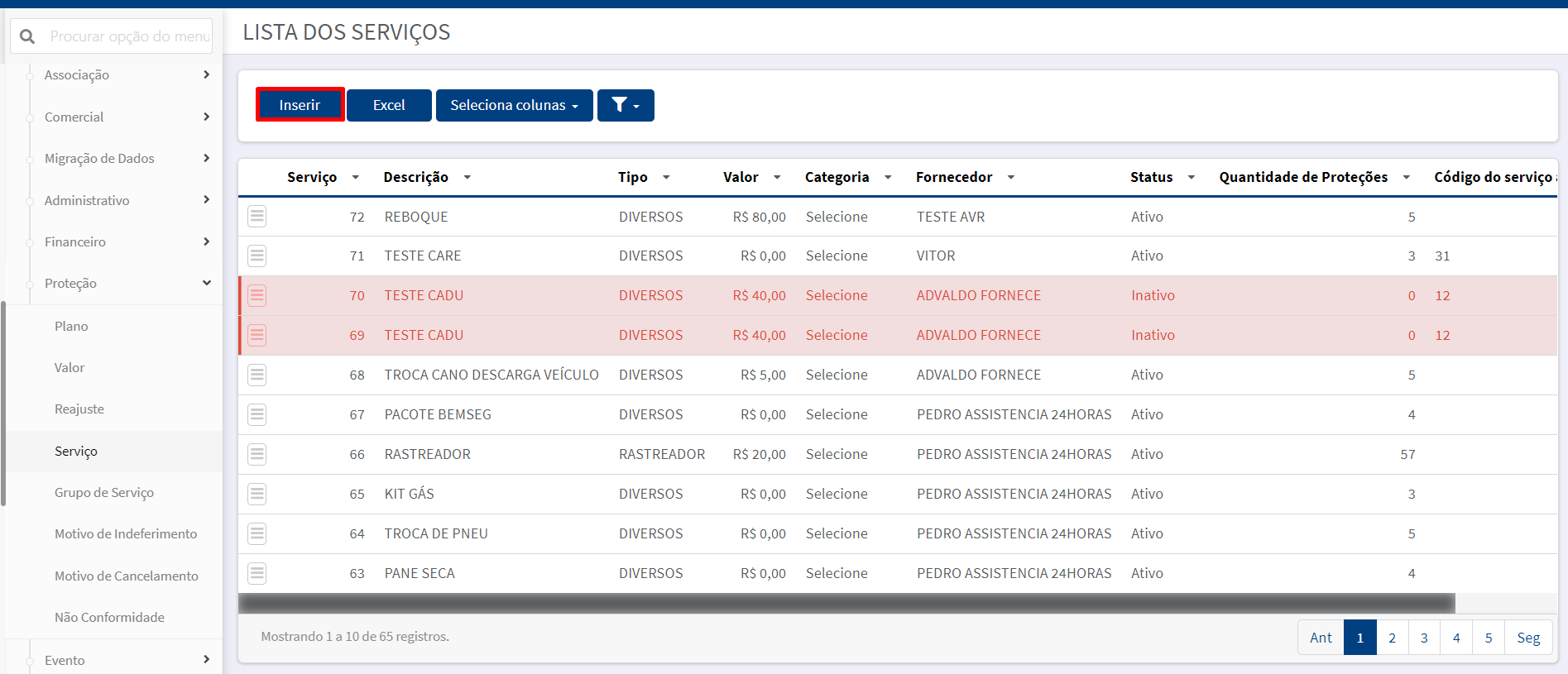Viewport: 1568px width, 674px height.
Task: Open the Status column dropdown arrow
Action: pyautogui.click(x=1192, y=177)
